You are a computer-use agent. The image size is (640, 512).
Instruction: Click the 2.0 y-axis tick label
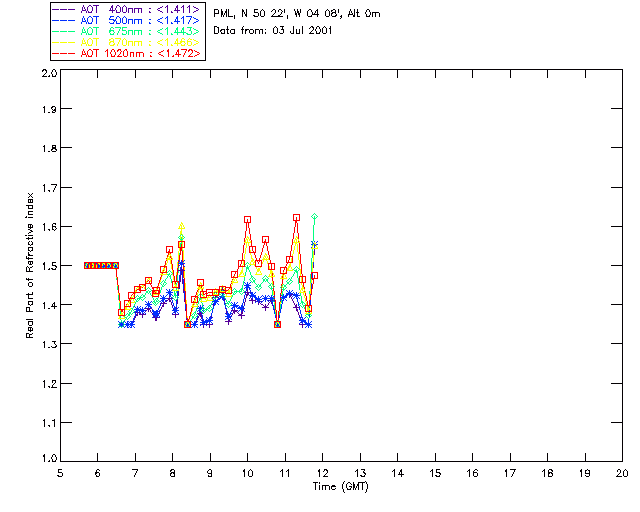pos(49,73)
